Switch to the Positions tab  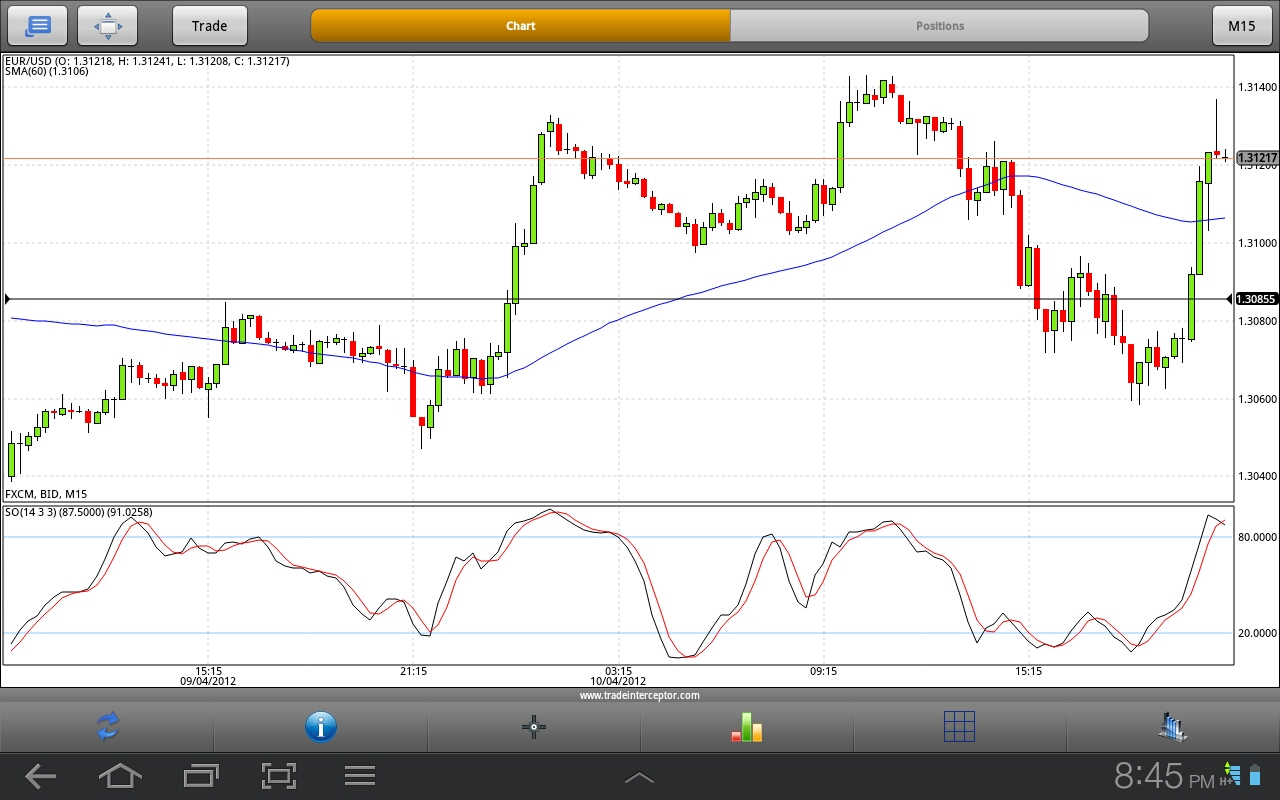click(x=939, y=26)
